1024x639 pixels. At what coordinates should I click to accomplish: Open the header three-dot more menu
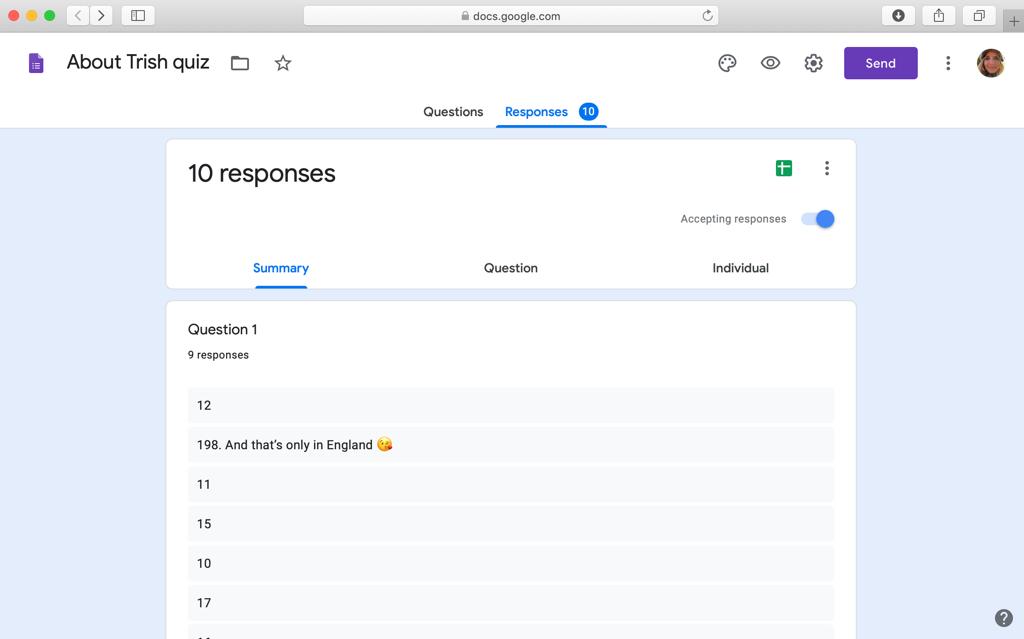point(948,63)
